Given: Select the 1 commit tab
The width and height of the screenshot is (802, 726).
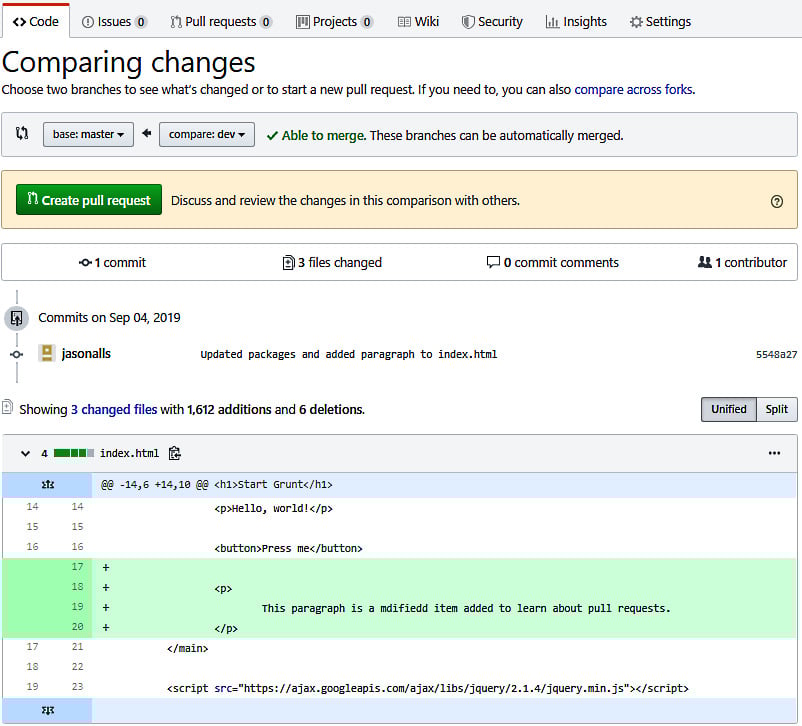Looking at the screenshot, I should click(113, 262).
